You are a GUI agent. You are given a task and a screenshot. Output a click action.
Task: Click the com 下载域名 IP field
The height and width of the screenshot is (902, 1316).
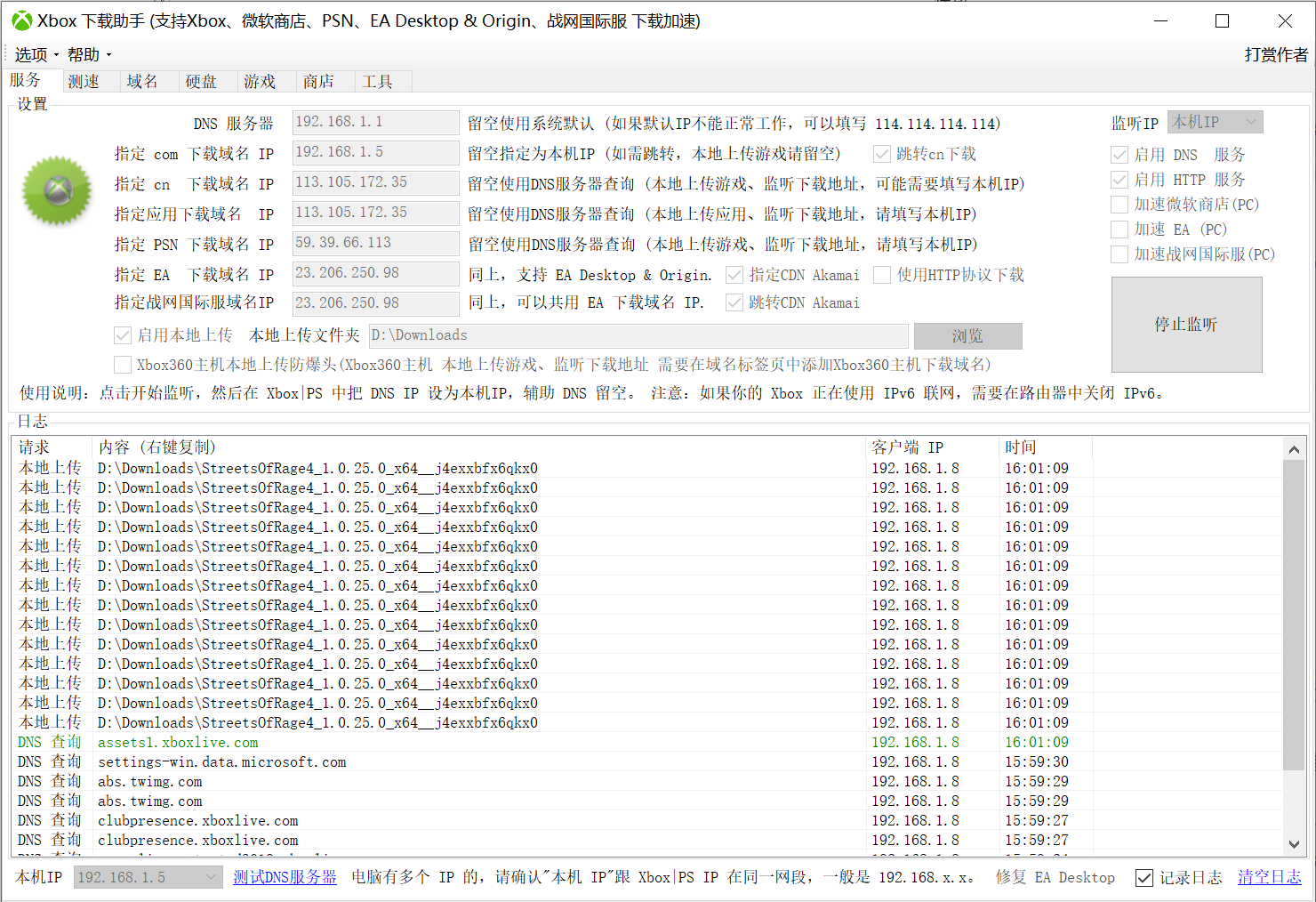pyautogui.click(x=375, y=153)
